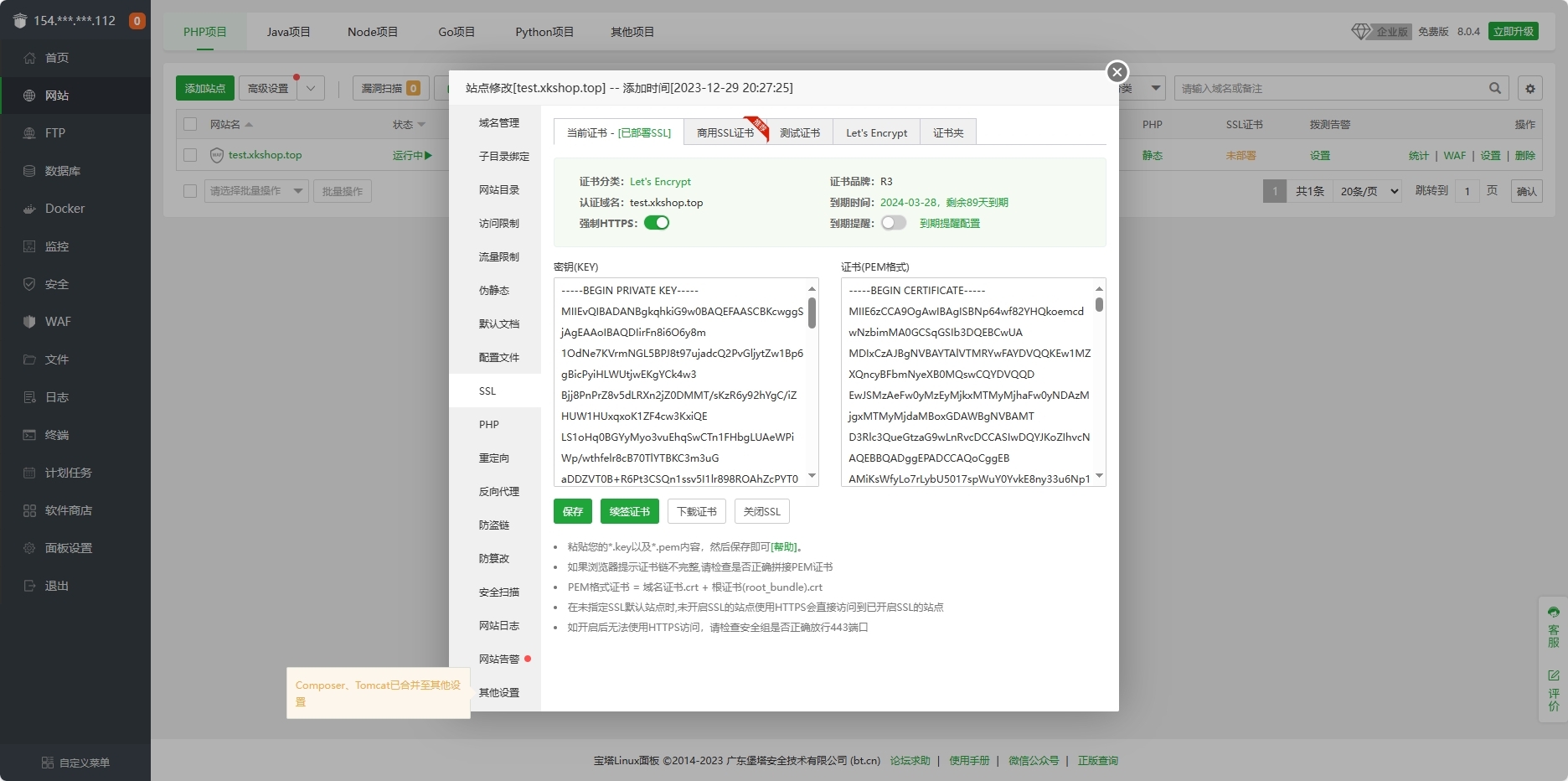The width and height of the screenshot is (1568, 781).
Task: Click the Docker whale icon in sidebar
Action: click(x=29, y=209)
